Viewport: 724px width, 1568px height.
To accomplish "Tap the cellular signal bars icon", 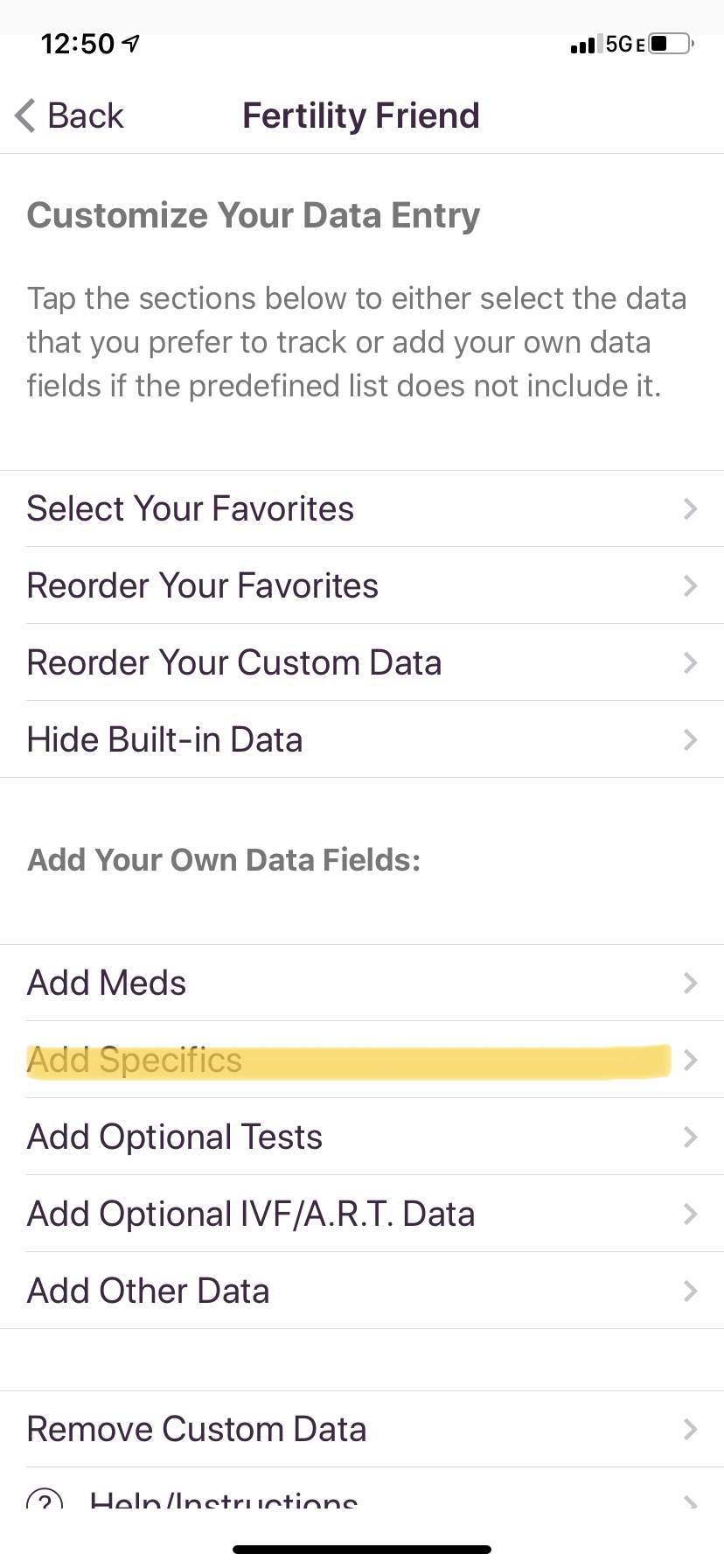I will click(583, 45).
